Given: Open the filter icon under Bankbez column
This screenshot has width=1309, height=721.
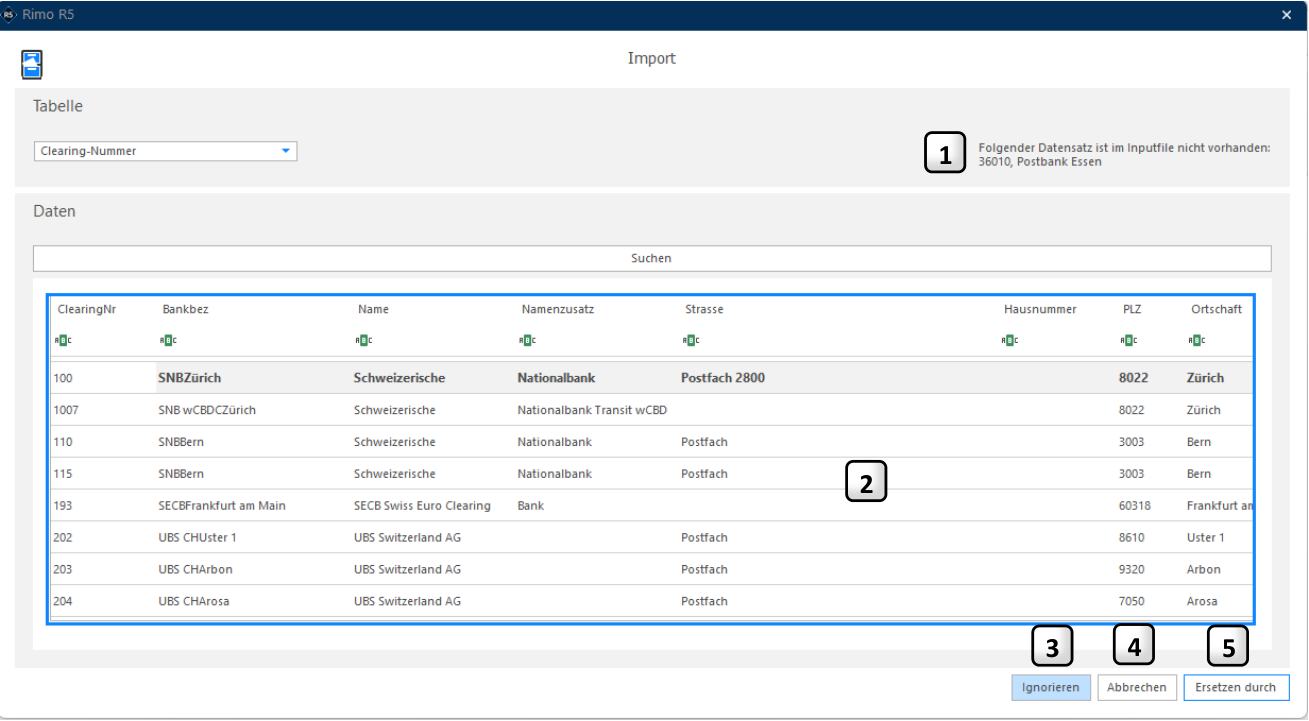Looking at the screenshot, I should coord(167,340).
